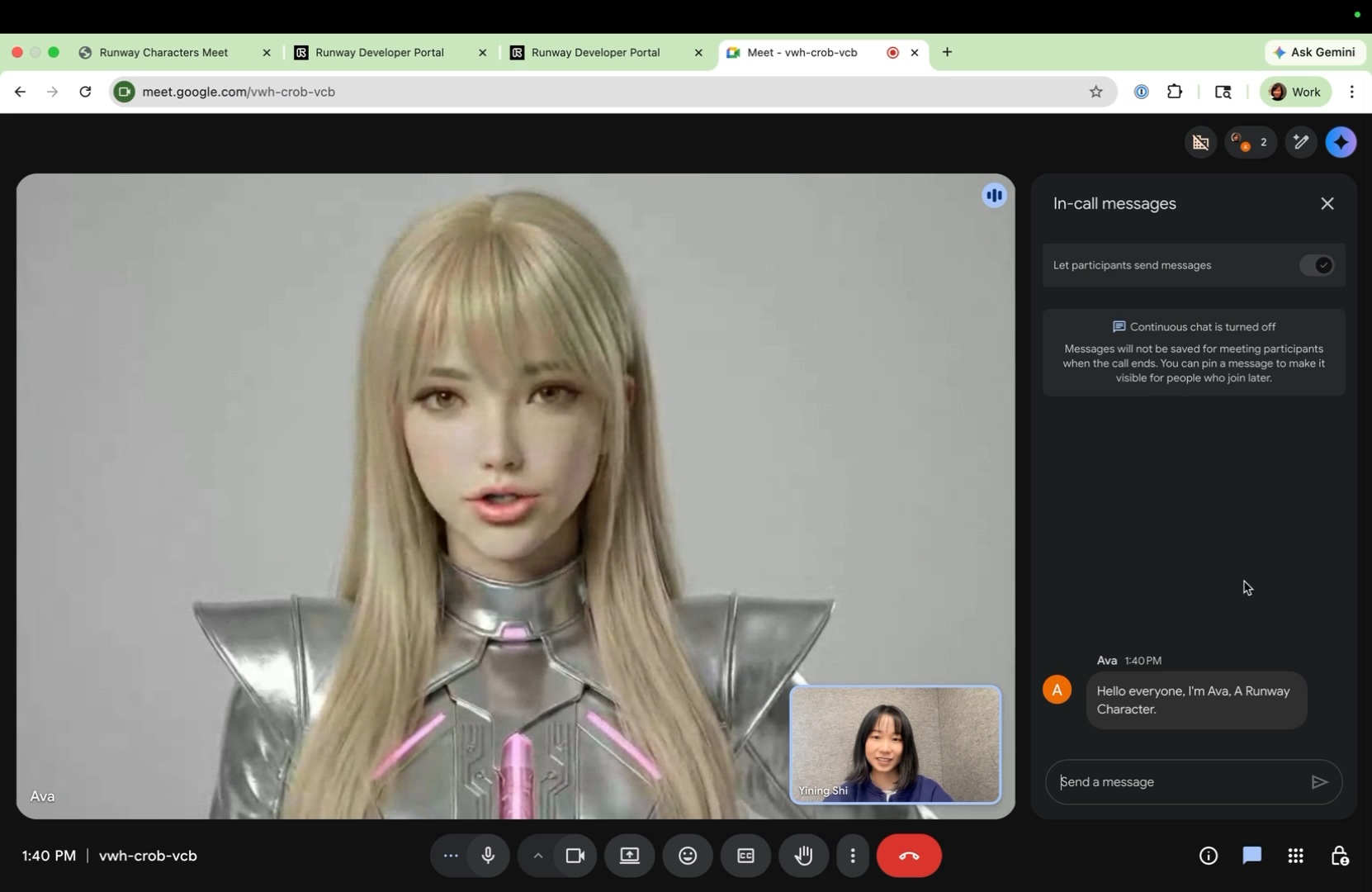Open the Gemini sparkle assistant icon
Viewport: 1372px width, 892px height.
(x=1341, y=142)
